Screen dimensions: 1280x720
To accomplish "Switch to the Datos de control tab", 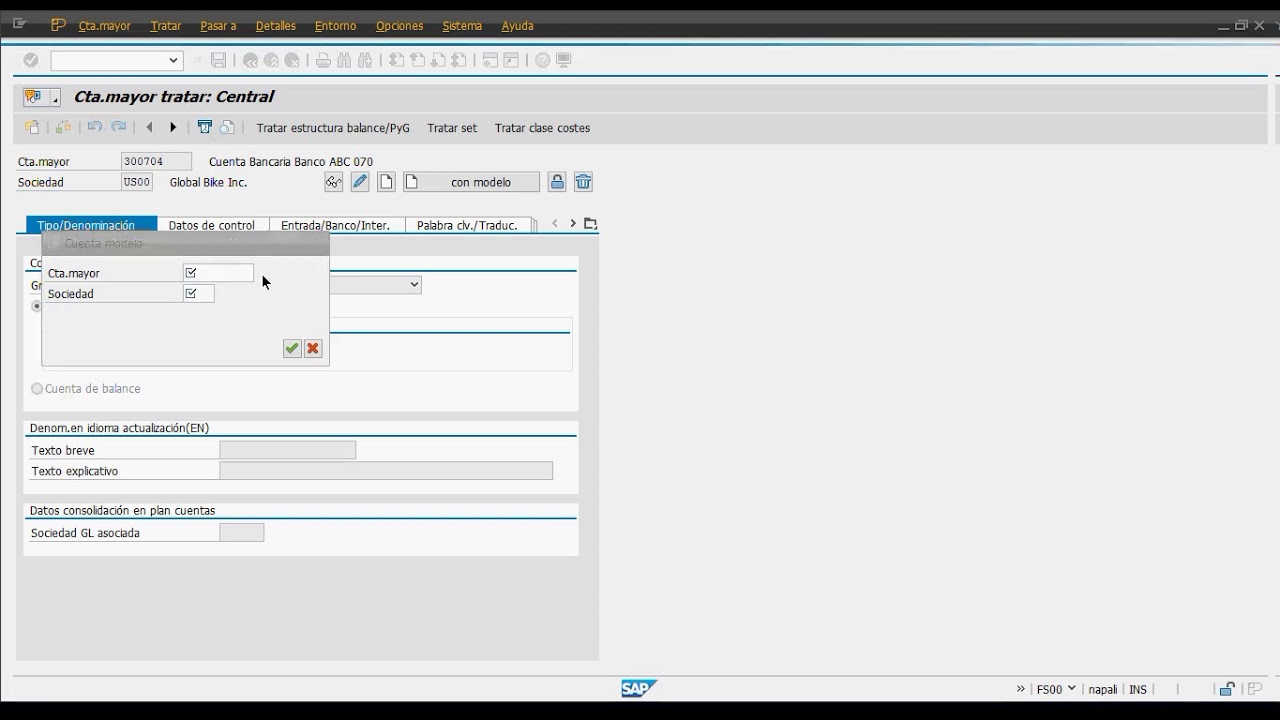I will [x=212, y=225].
